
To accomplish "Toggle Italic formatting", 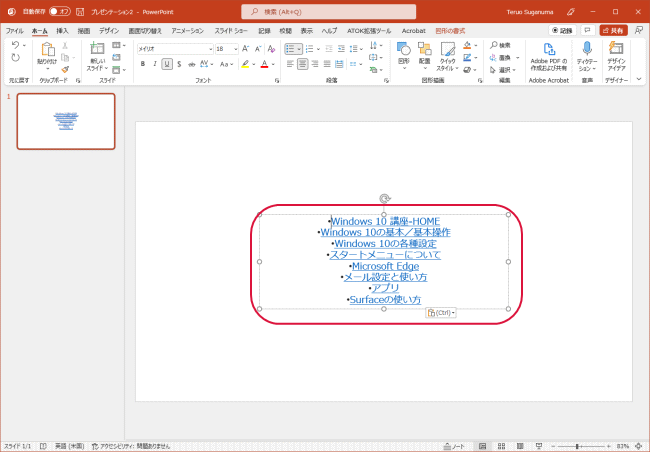I will [155, 64].
